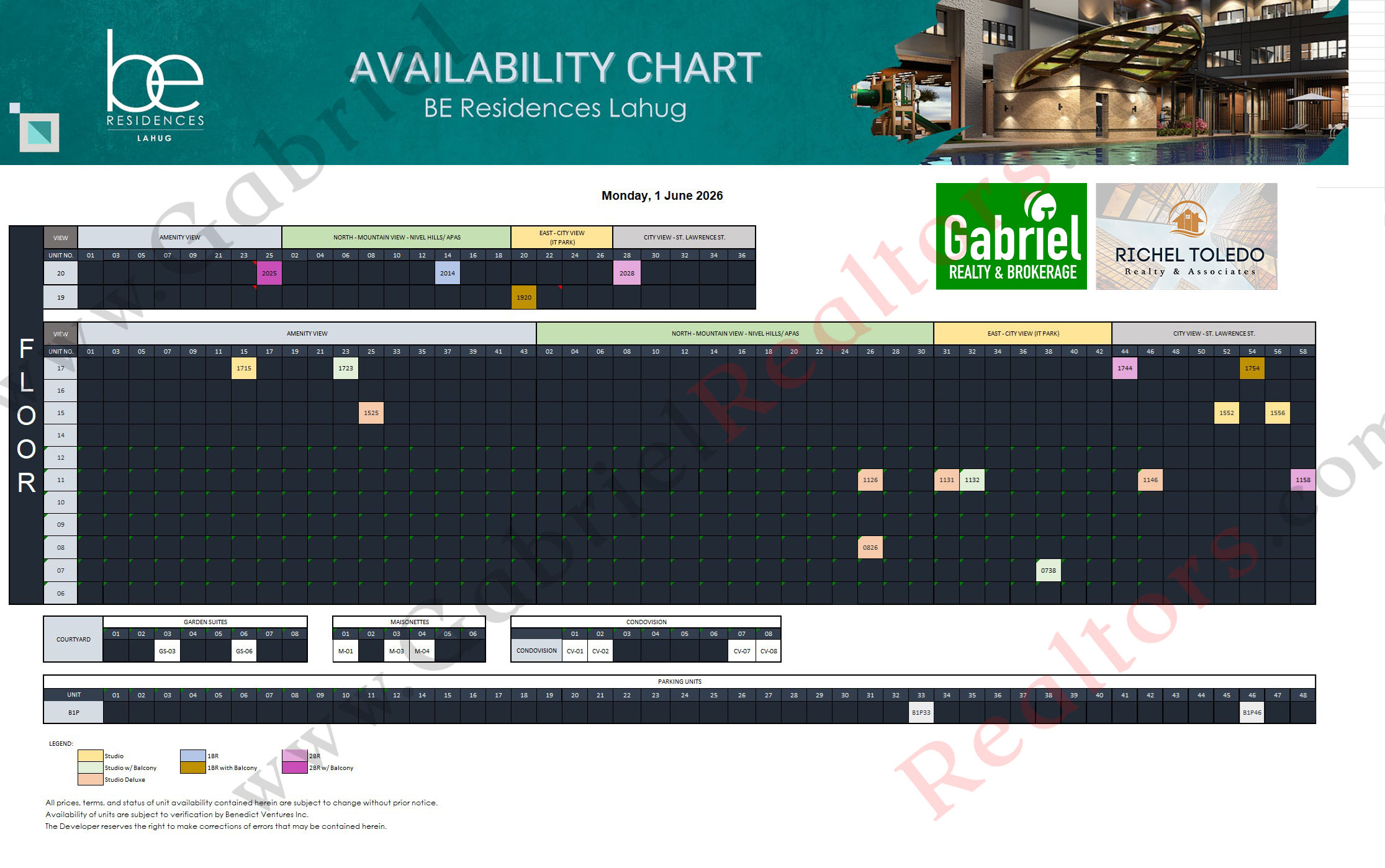Select available unit 1552
Image resolution: width=1385 pixels, height=868 pixels.
pyautogui.click(x=1227, y=413)
